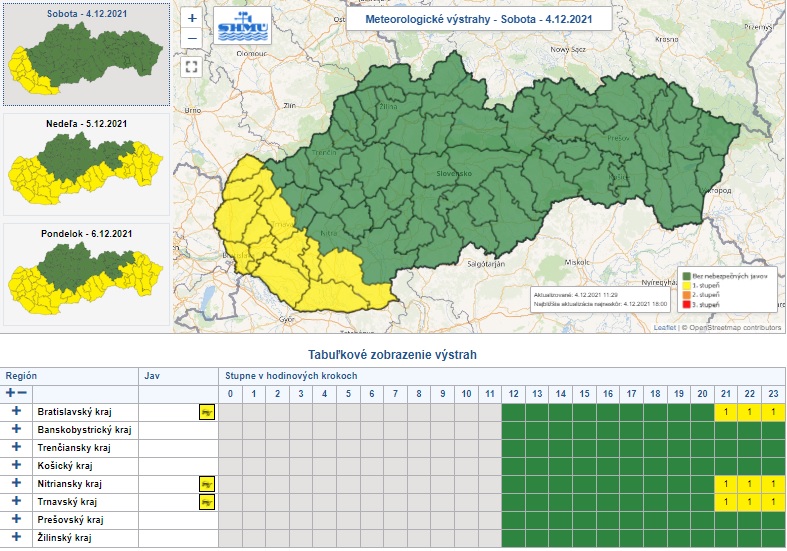The height and width of the screenshot is (551, 787).
Task: Toggle fullscreen map view
Action: point(191,67)
